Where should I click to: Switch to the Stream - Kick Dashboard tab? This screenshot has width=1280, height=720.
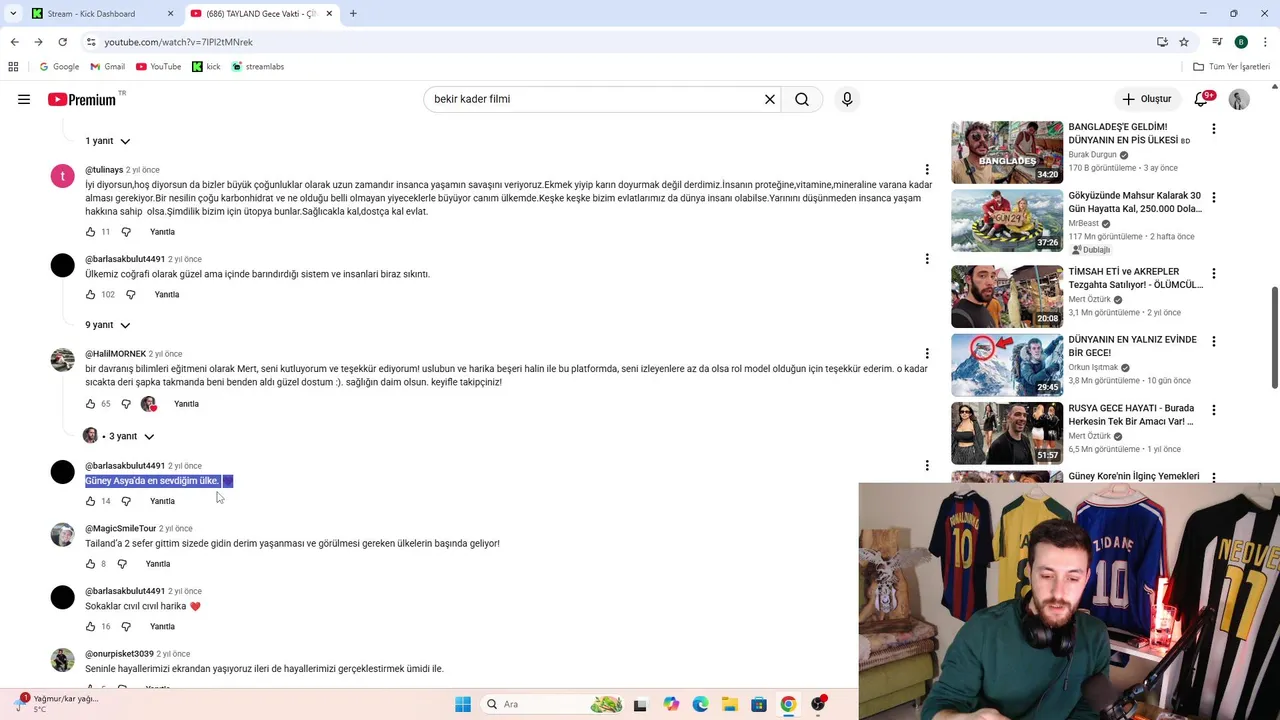click(x=100, y=14)
